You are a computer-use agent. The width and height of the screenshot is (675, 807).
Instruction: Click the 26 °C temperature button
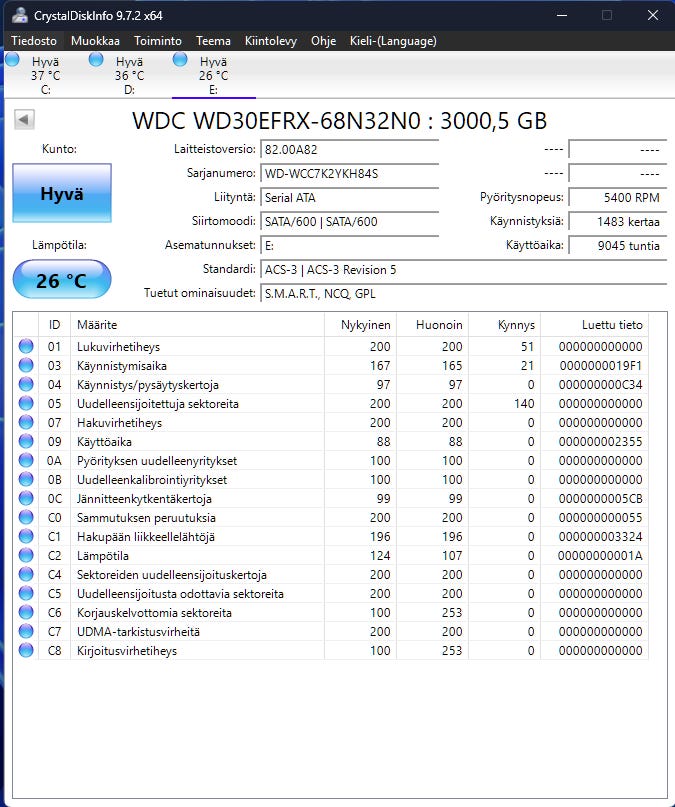(62, 279)
